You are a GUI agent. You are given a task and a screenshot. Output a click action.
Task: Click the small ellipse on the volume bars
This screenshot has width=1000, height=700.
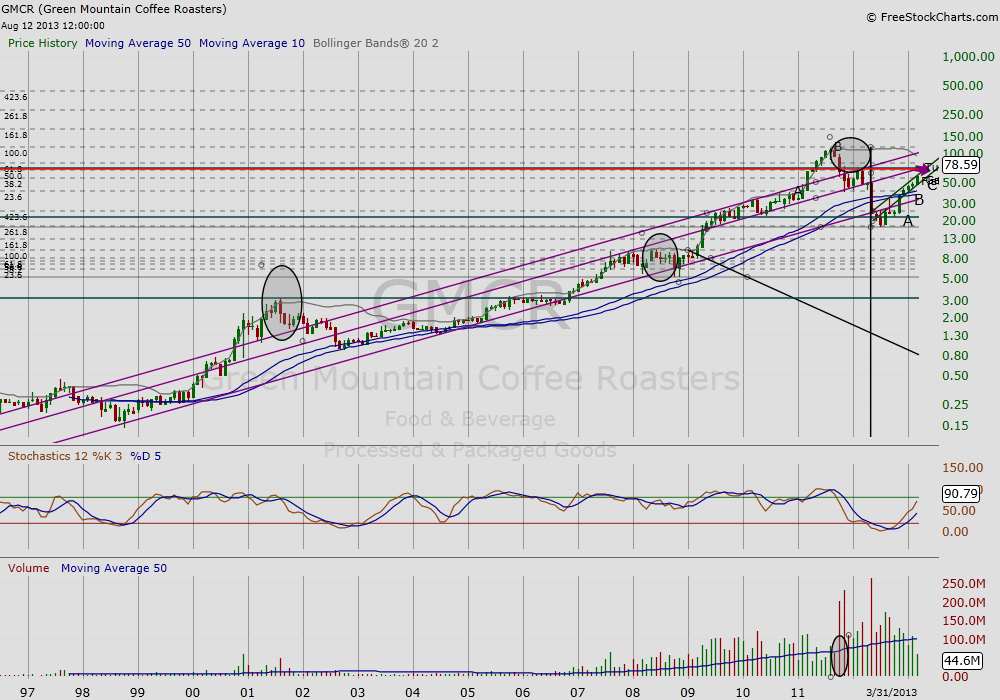839,656
